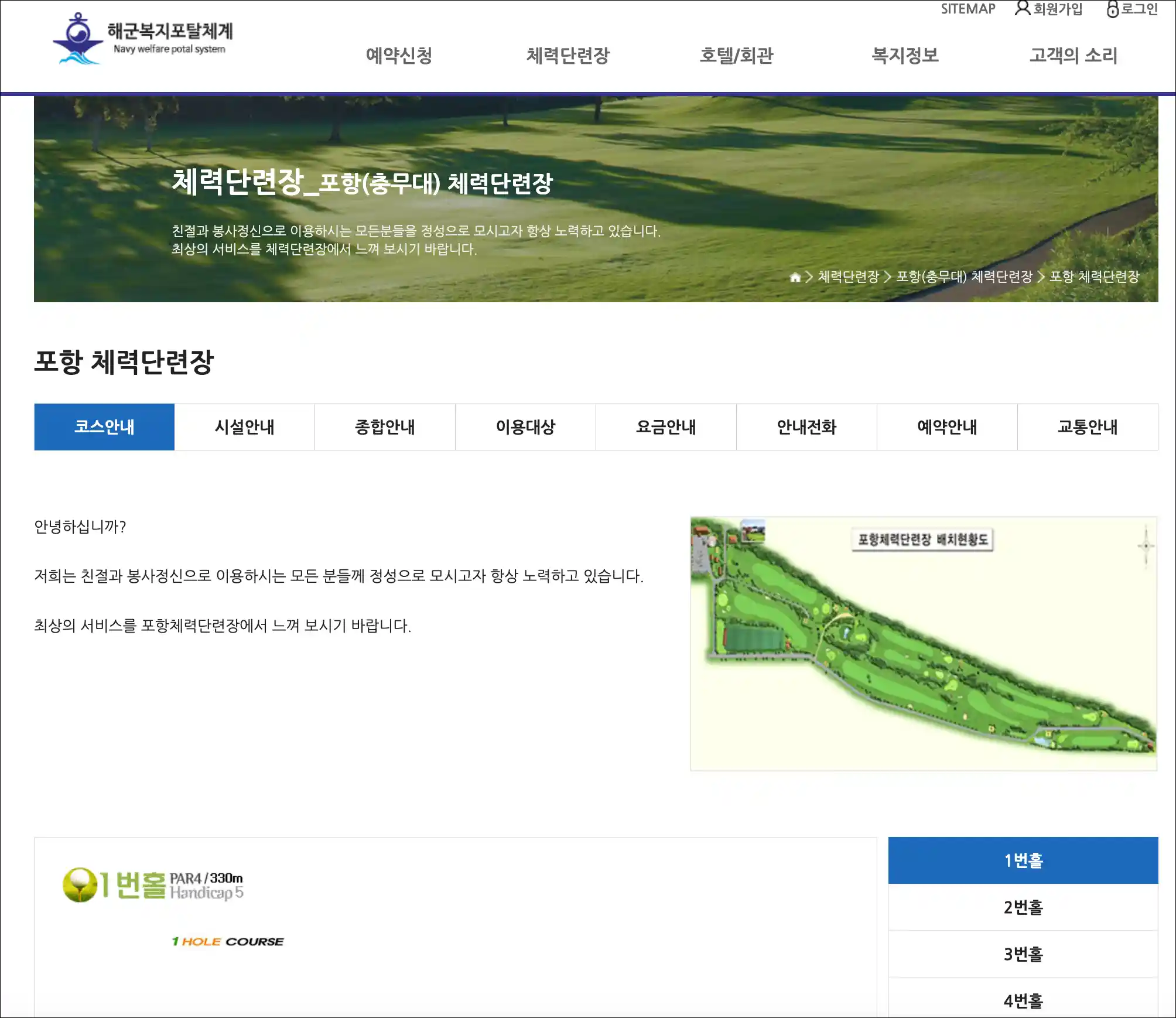Viewport: 1176px width, 1018px height.
Task: Open the 체력단련장 main menu
Action: (568, 56)
